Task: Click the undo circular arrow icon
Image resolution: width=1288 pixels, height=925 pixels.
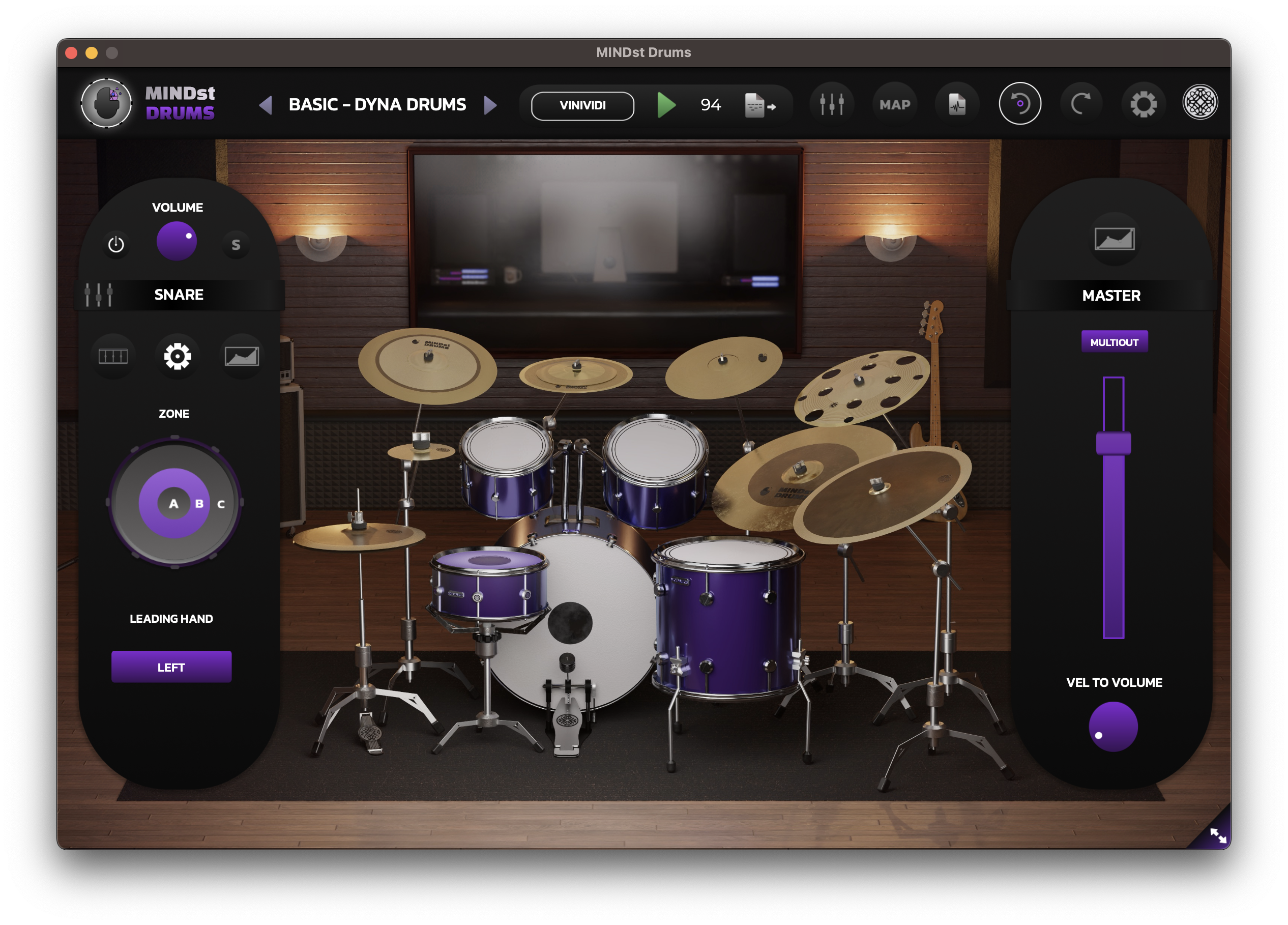Action: 1019,104
